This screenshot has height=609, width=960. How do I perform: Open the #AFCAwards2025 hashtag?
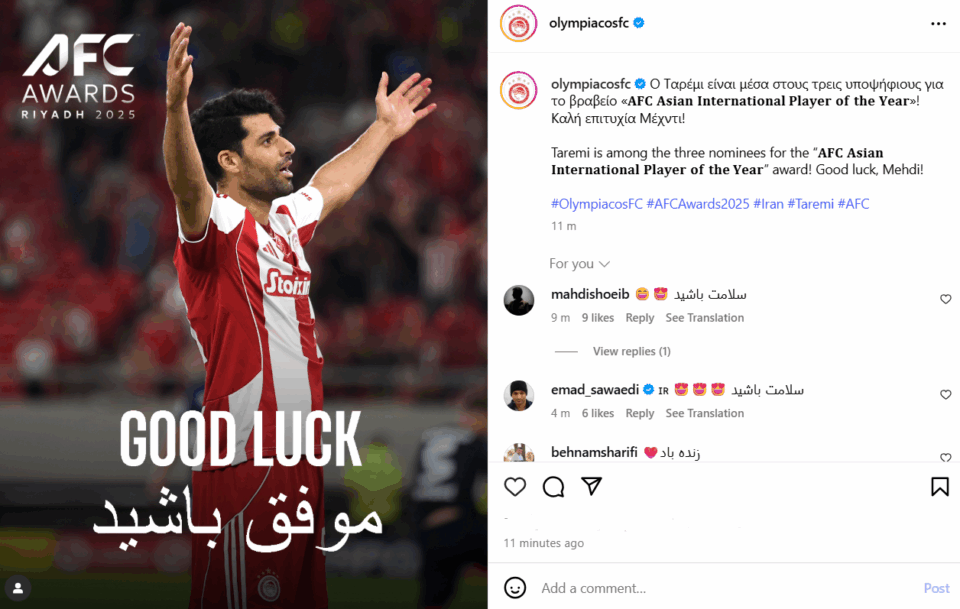click(x=697, y=204)
